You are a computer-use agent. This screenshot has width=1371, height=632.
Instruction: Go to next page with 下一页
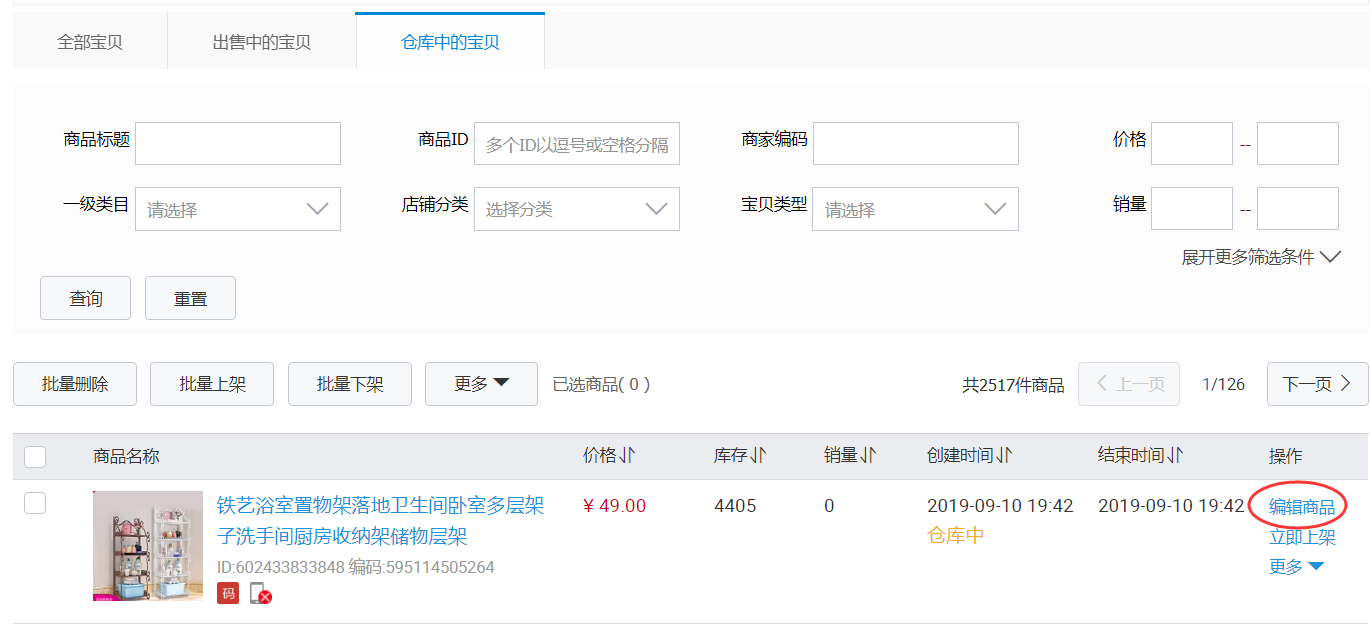point(1316,384)
